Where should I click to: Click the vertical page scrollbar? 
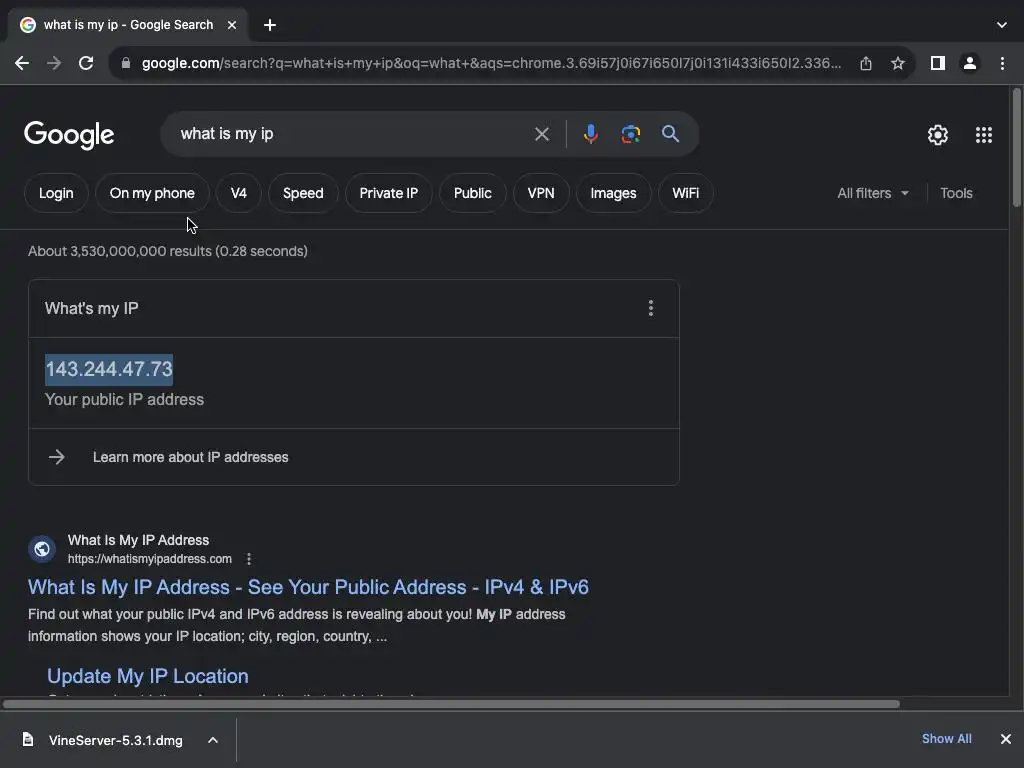tap(1016, 148)
